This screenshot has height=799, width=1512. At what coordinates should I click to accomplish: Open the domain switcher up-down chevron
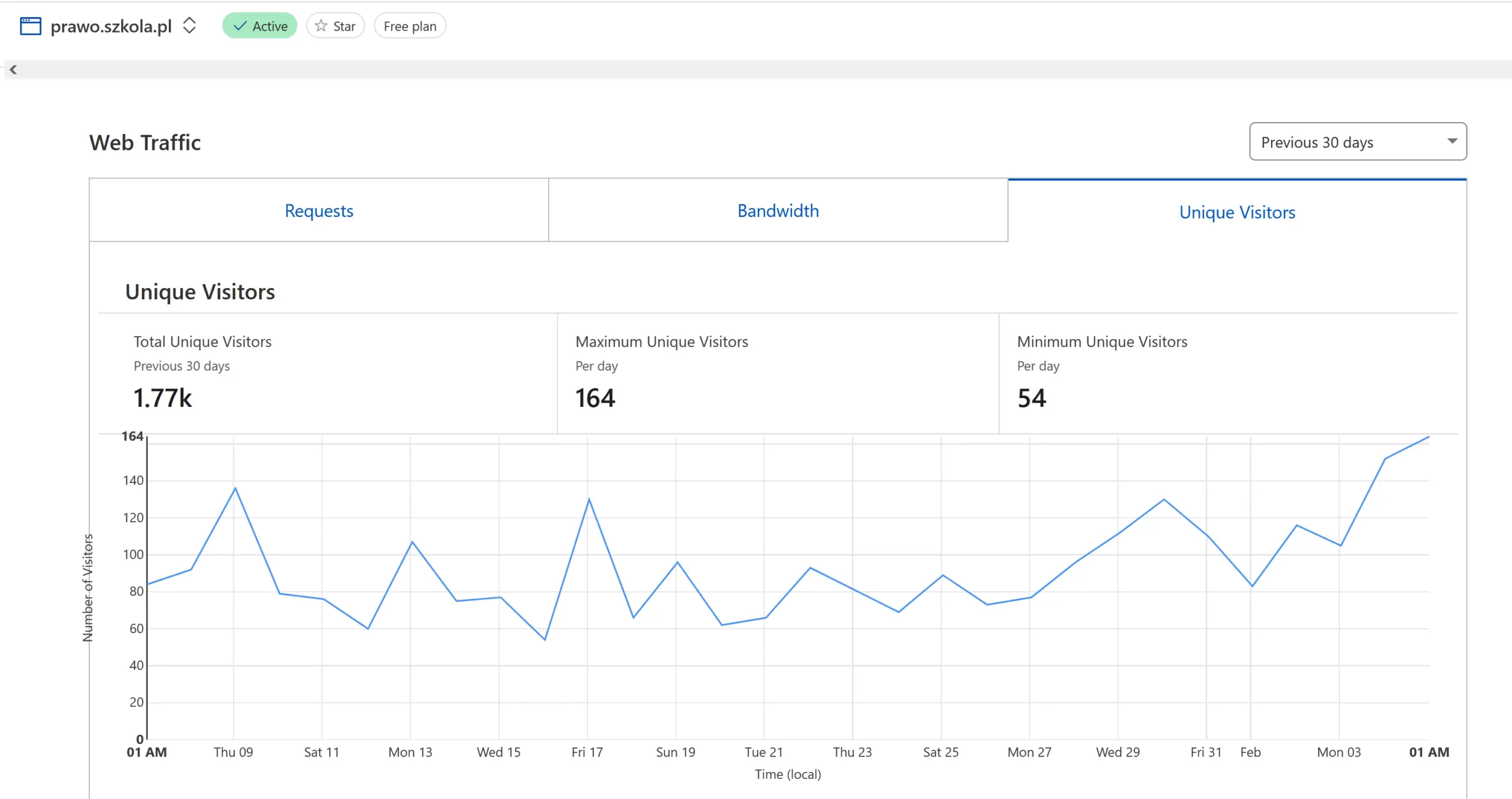click(x=189, y=25)
